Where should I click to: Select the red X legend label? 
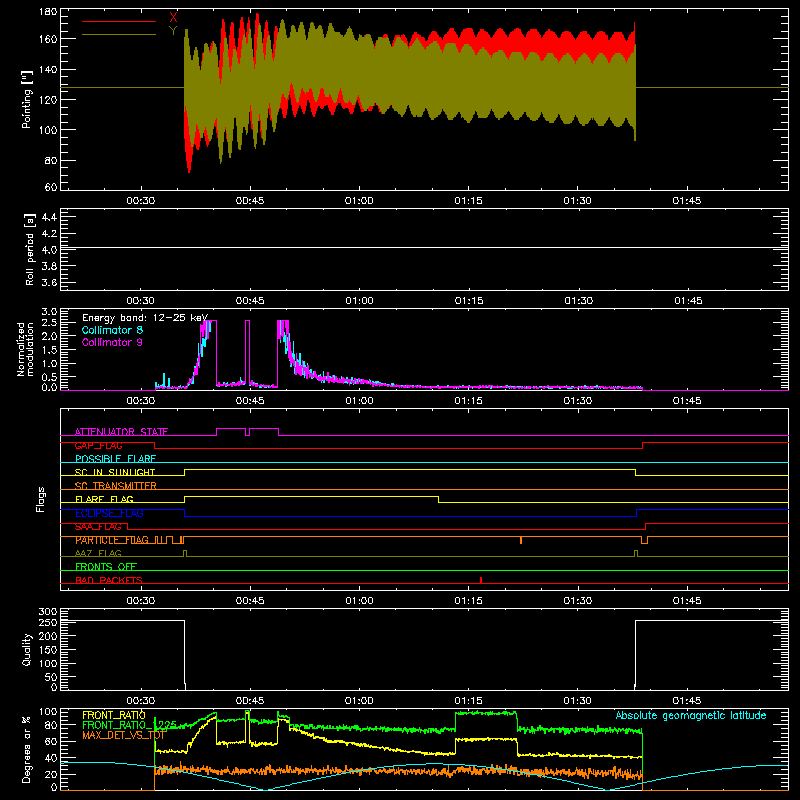click(x=173, y=17)
